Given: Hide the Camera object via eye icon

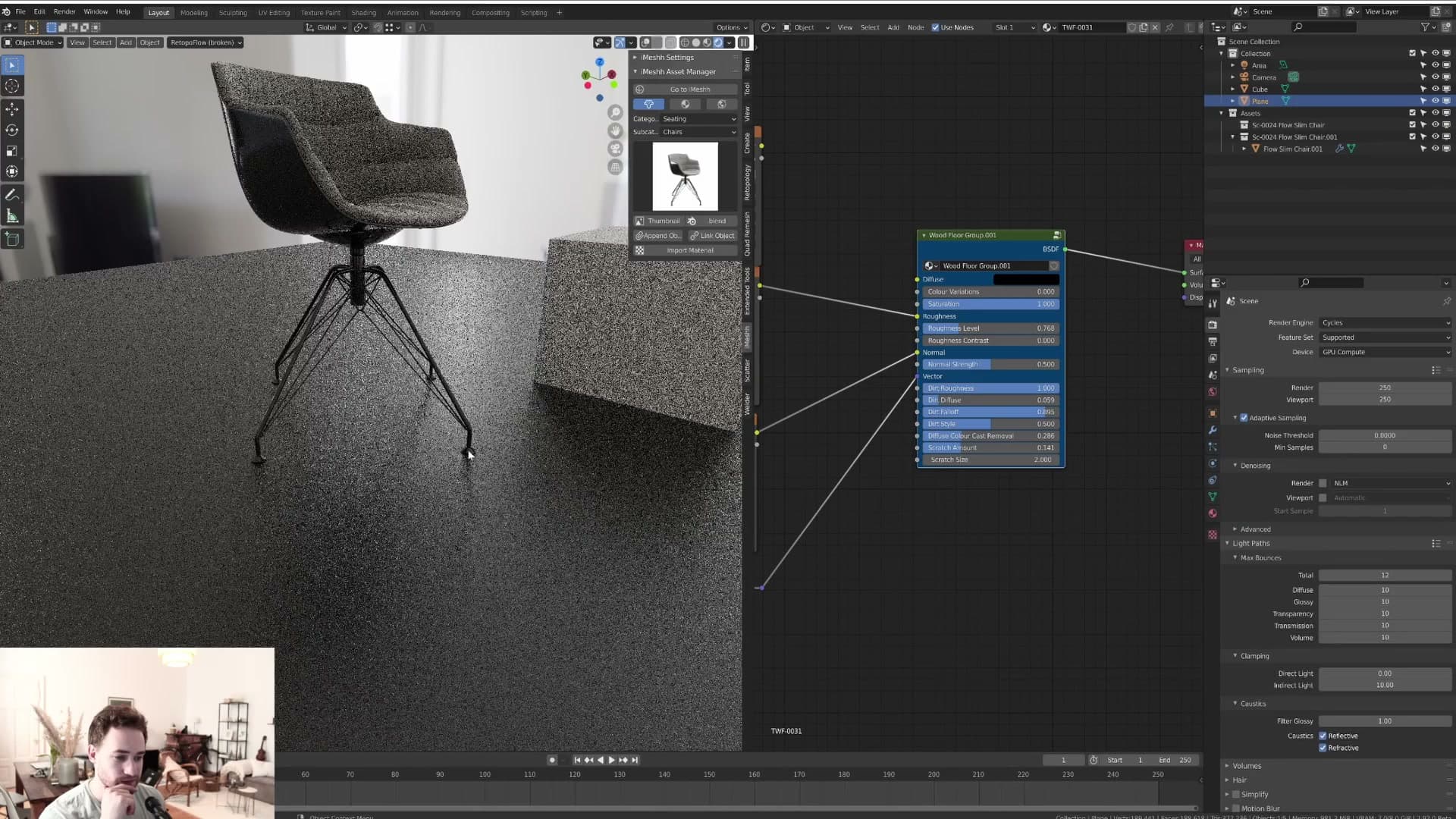Looking at the screenshot, I should (x=1435, y=77).
